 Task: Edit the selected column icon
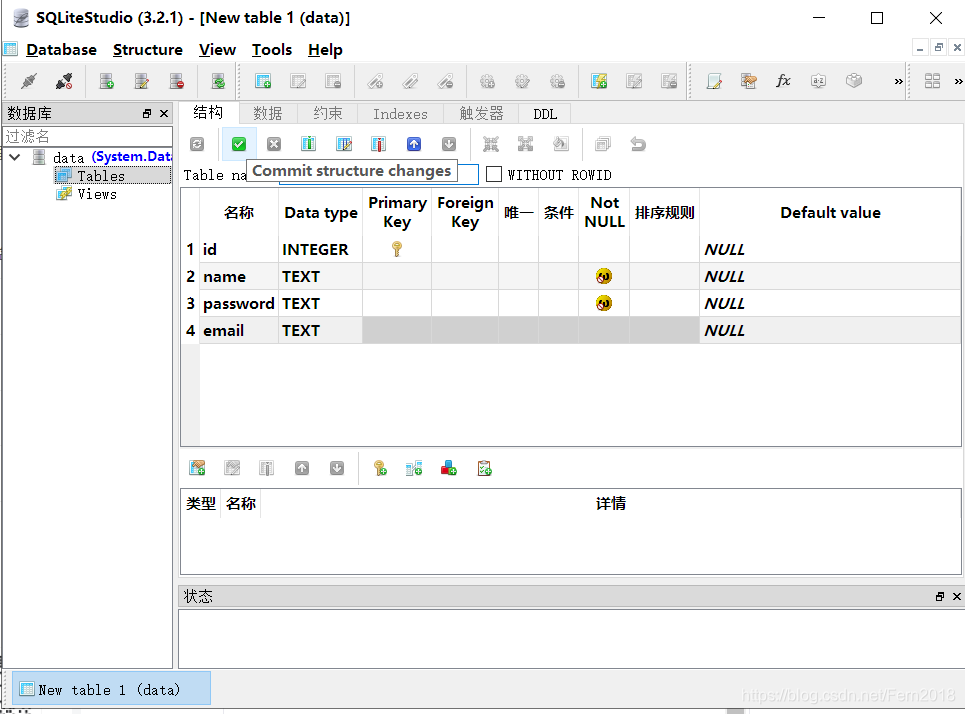[x=344, y=144]
